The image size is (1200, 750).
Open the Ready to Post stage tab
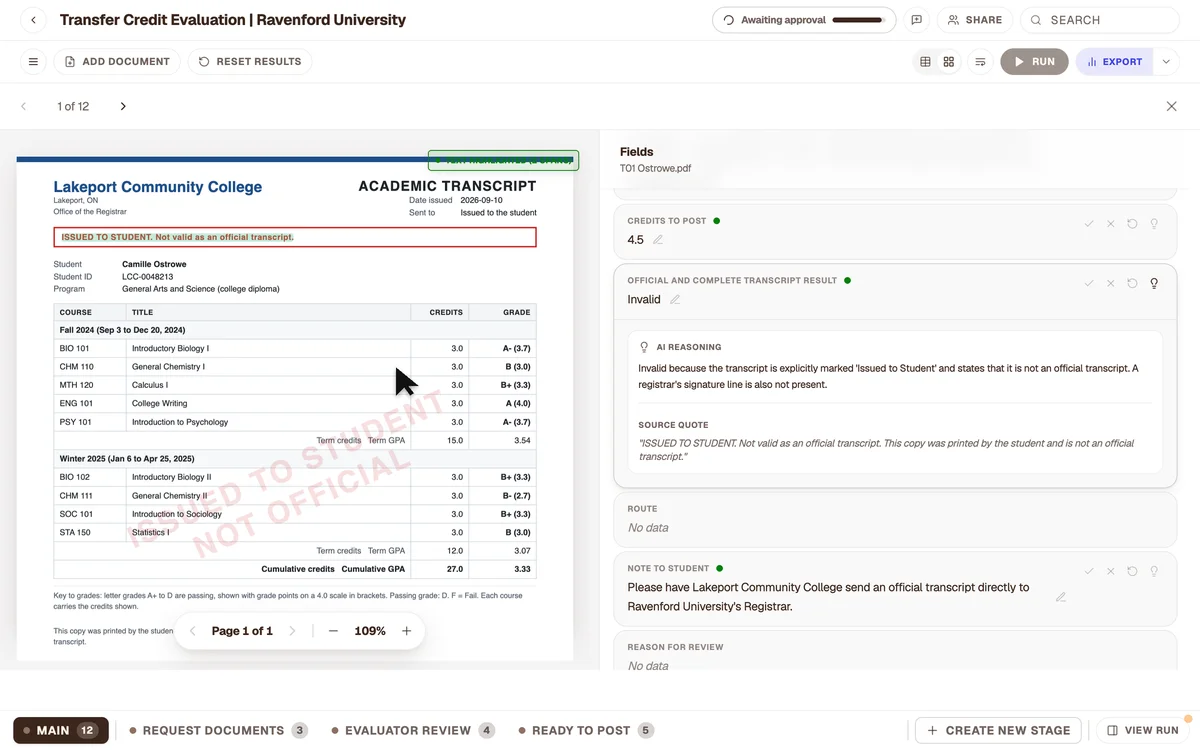[x=586, y=731]
